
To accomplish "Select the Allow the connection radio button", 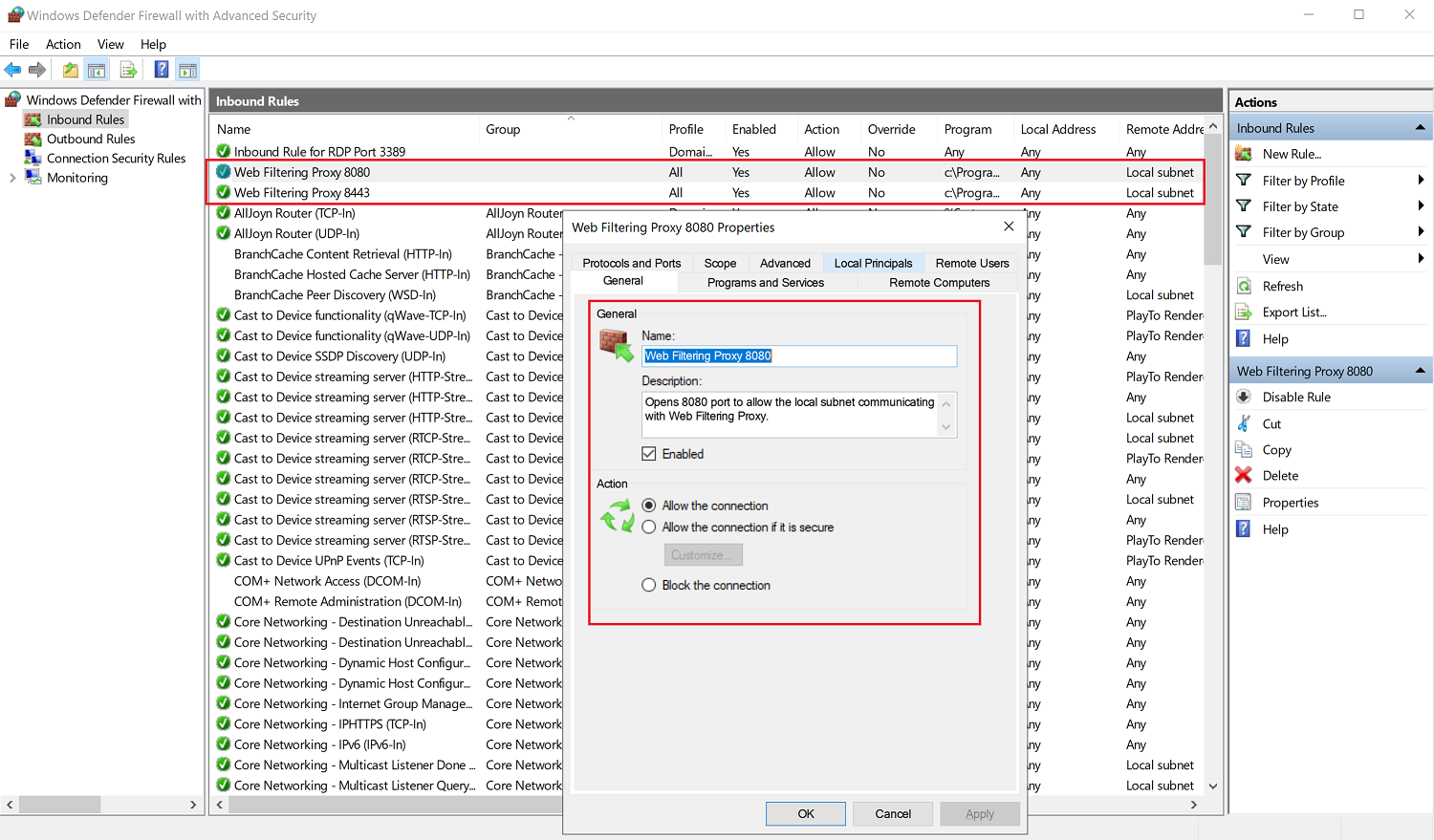I will (x=649, y=506).
